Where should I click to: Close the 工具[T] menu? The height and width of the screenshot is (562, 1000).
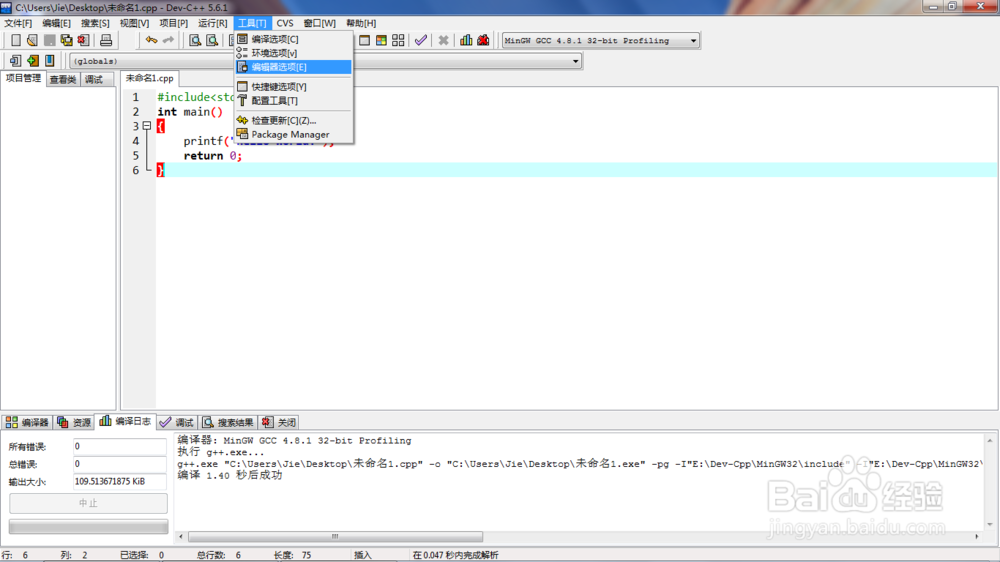(252, 23)
